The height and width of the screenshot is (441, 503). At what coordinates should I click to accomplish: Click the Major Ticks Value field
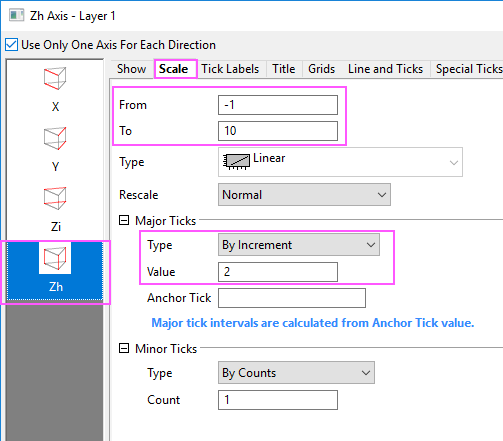click(278, 272)
